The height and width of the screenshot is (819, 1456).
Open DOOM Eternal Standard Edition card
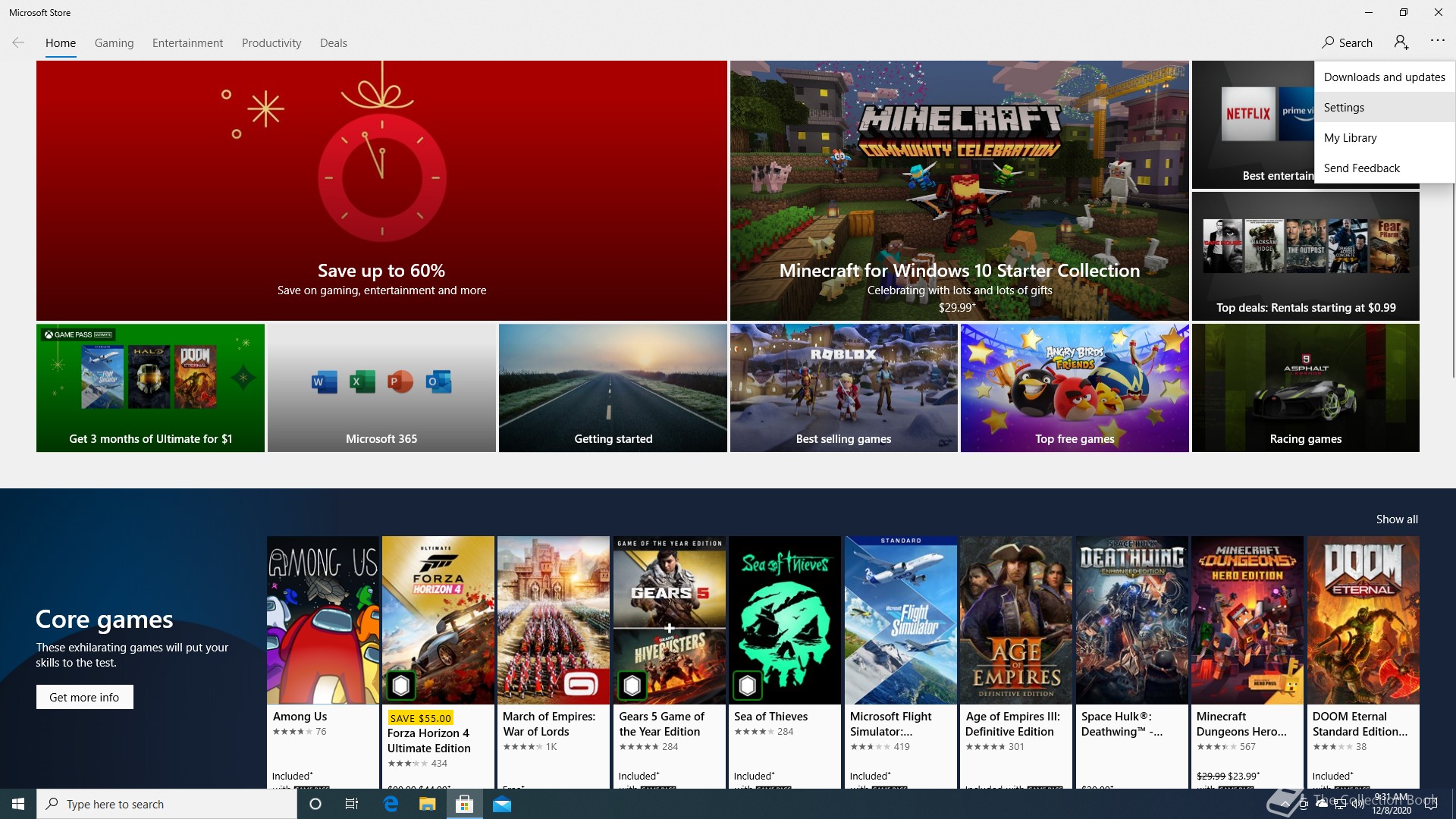coord(1363,662)
